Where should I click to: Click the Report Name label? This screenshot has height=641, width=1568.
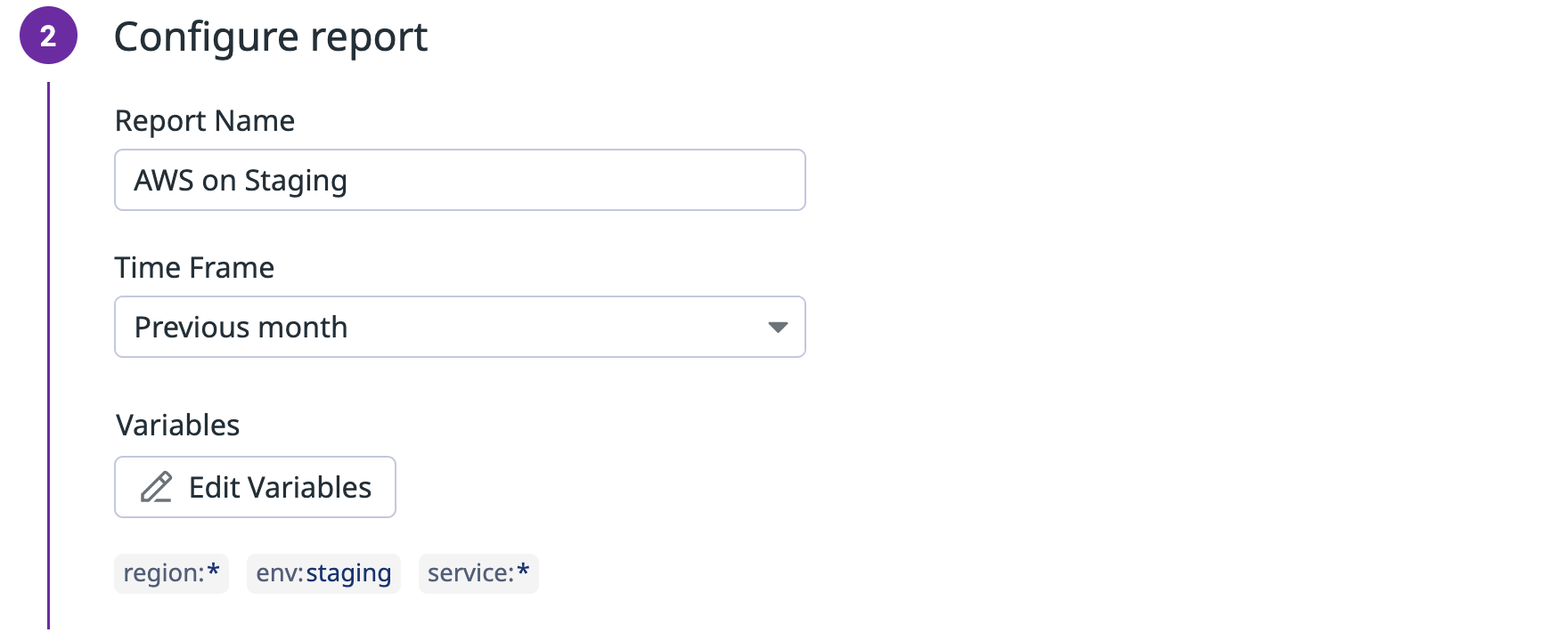pyautogui.click(x=205, y=121)
